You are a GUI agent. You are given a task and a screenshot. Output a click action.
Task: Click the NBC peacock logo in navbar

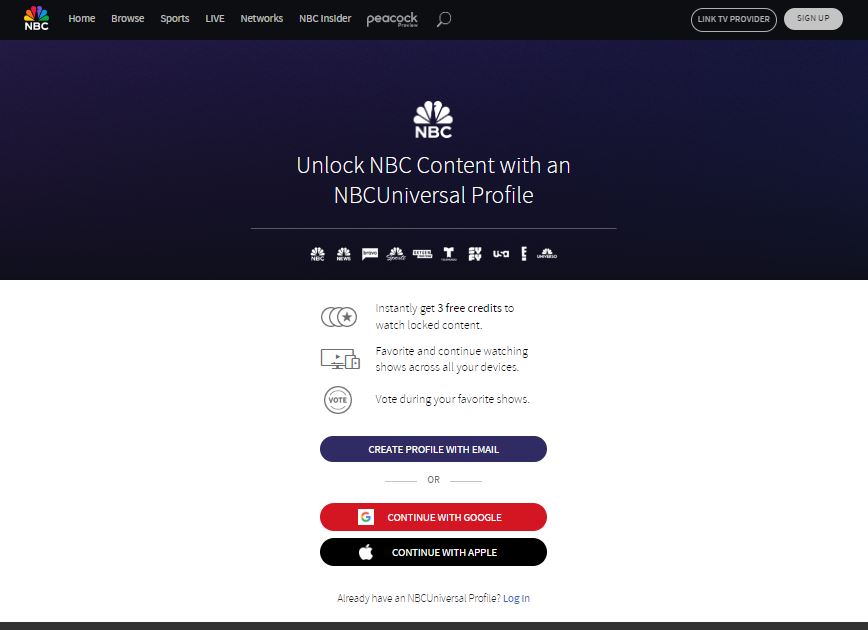pyautogui.click(x=34, y=18)
